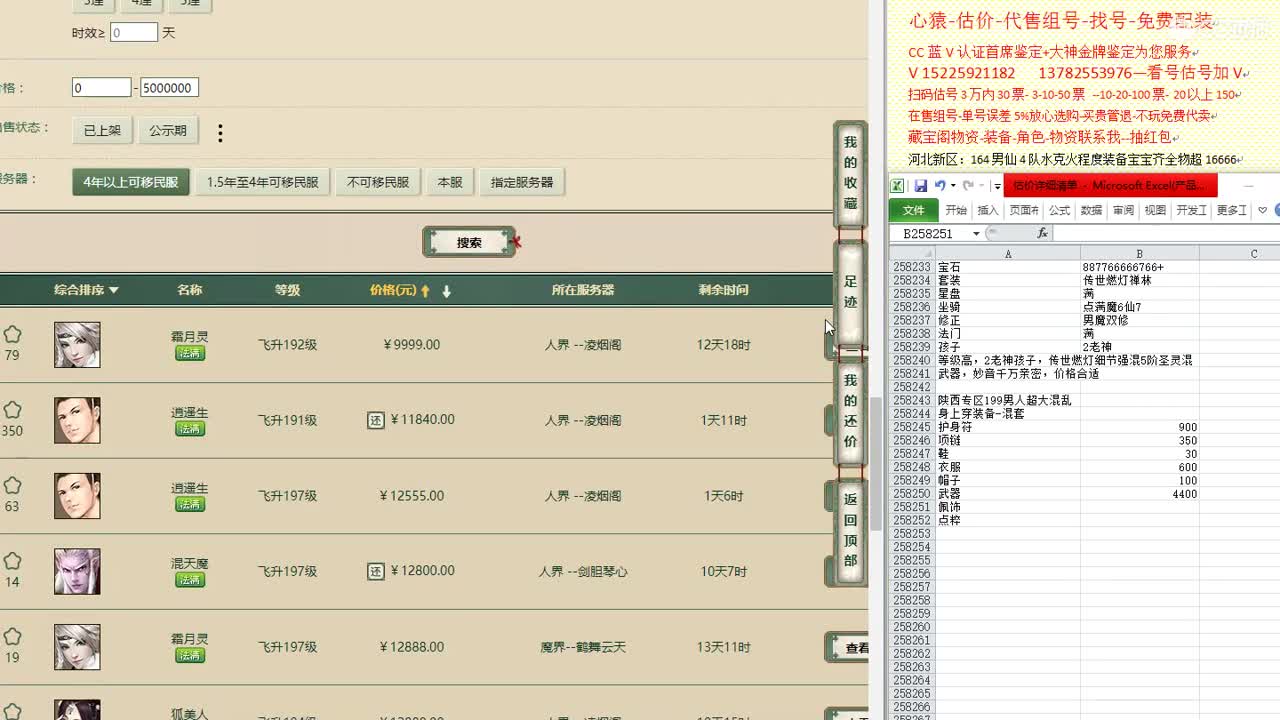The image size is (1280, 720).
Task: Open the 数据 ribbon tab
Action: click(1091, 210)
